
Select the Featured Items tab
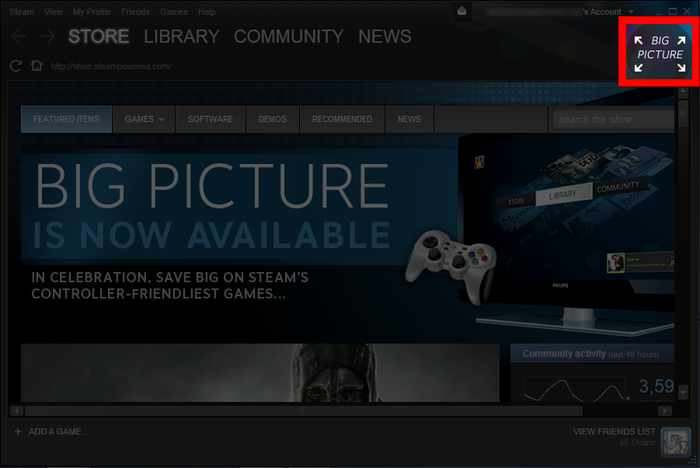(67, 119)
